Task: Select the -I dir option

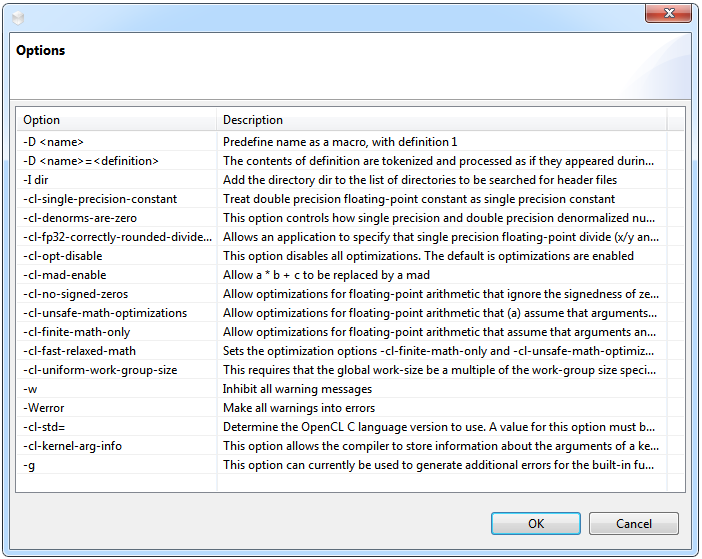Action: 36,180
